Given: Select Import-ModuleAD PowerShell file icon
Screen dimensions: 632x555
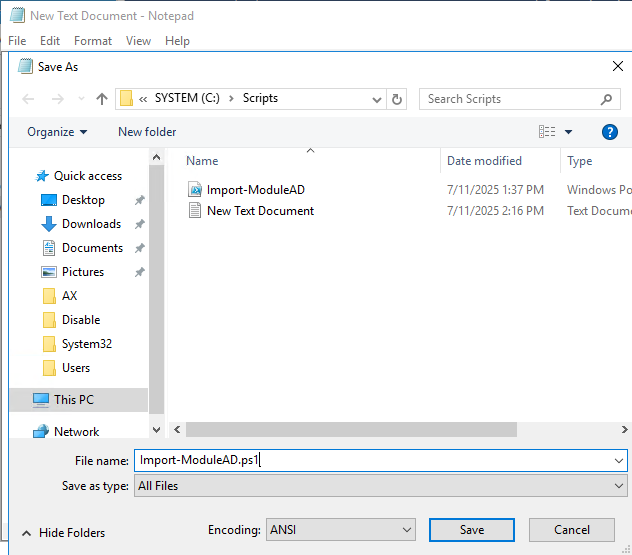Looking at the screenshot, I should coord(195,189).
